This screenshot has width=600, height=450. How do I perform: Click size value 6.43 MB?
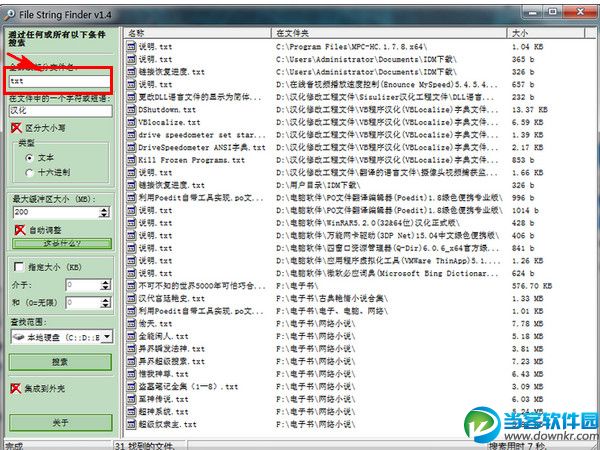pyautogui.click(x=527, y=374)
